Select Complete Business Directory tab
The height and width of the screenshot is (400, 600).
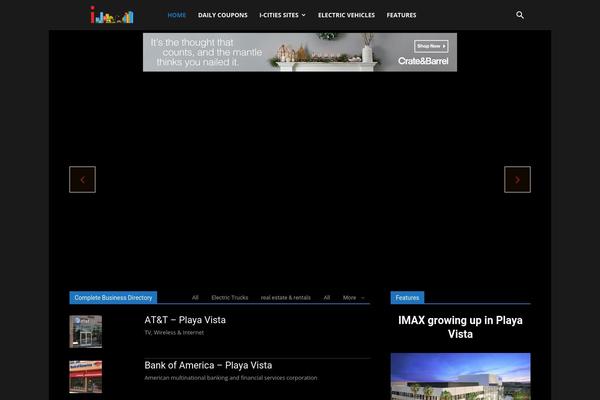click(113, 297)
